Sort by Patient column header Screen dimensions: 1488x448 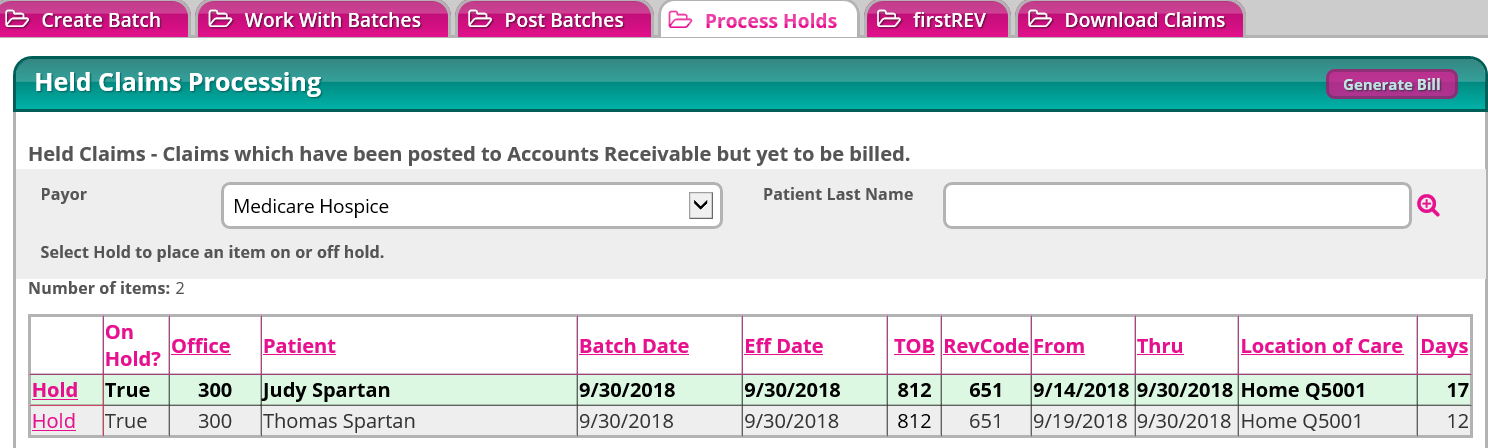click(x=299, y=346)
